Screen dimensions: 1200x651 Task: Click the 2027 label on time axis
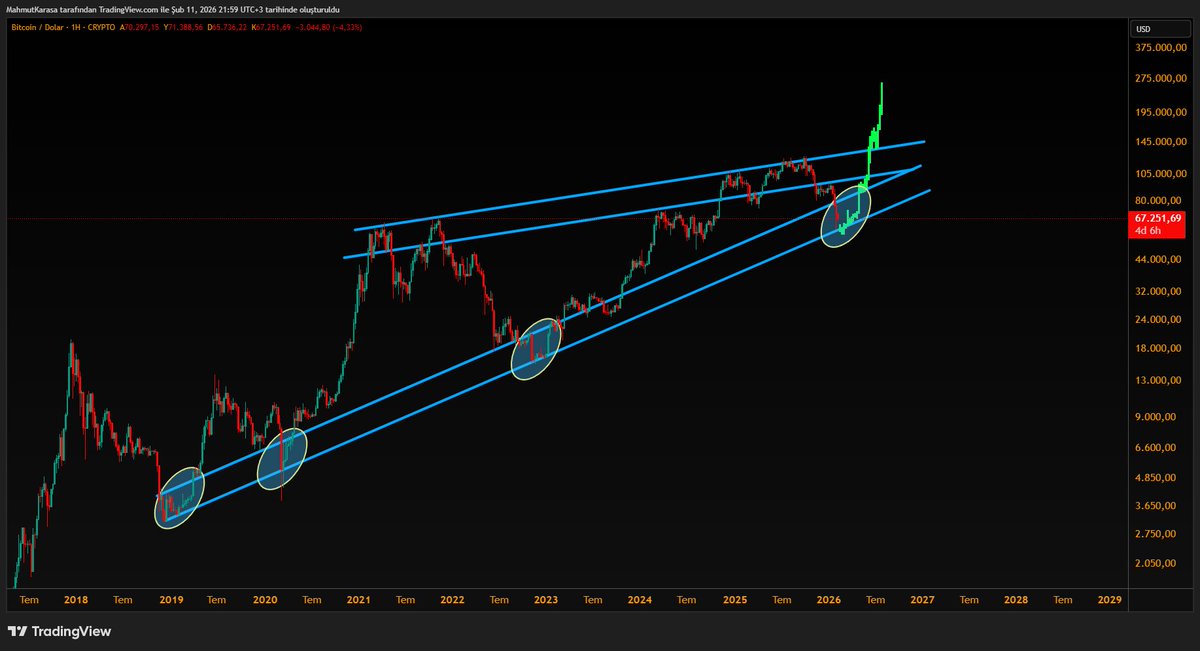(922, 600)
